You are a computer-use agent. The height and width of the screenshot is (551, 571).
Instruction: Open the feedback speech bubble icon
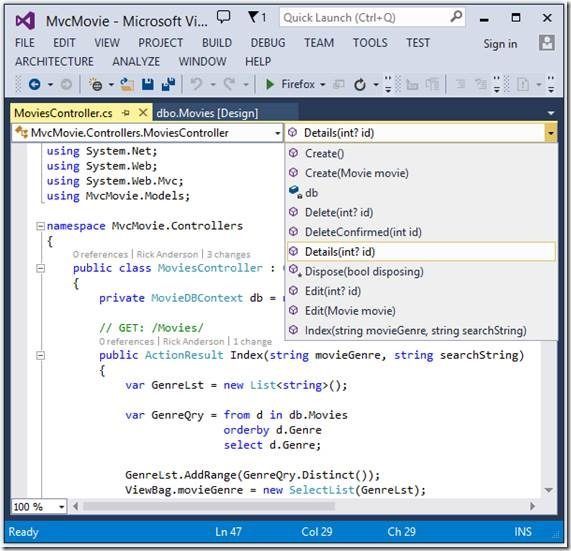tap(223, 16)
